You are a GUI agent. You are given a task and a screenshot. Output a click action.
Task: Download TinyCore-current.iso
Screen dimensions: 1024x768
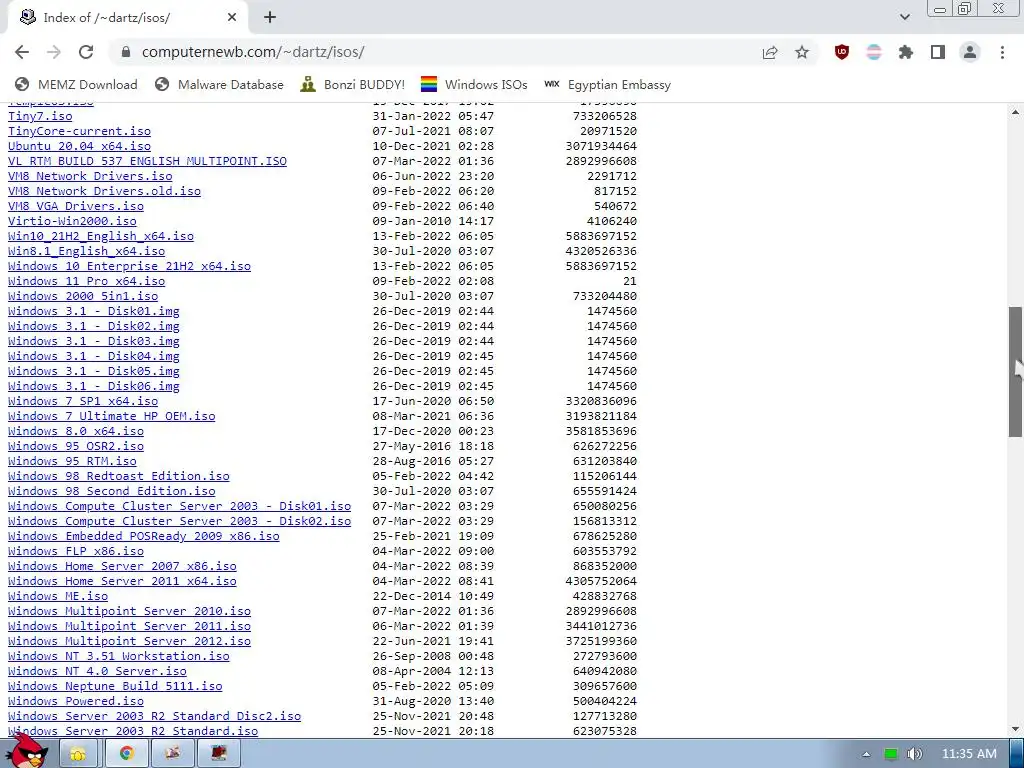79,131
